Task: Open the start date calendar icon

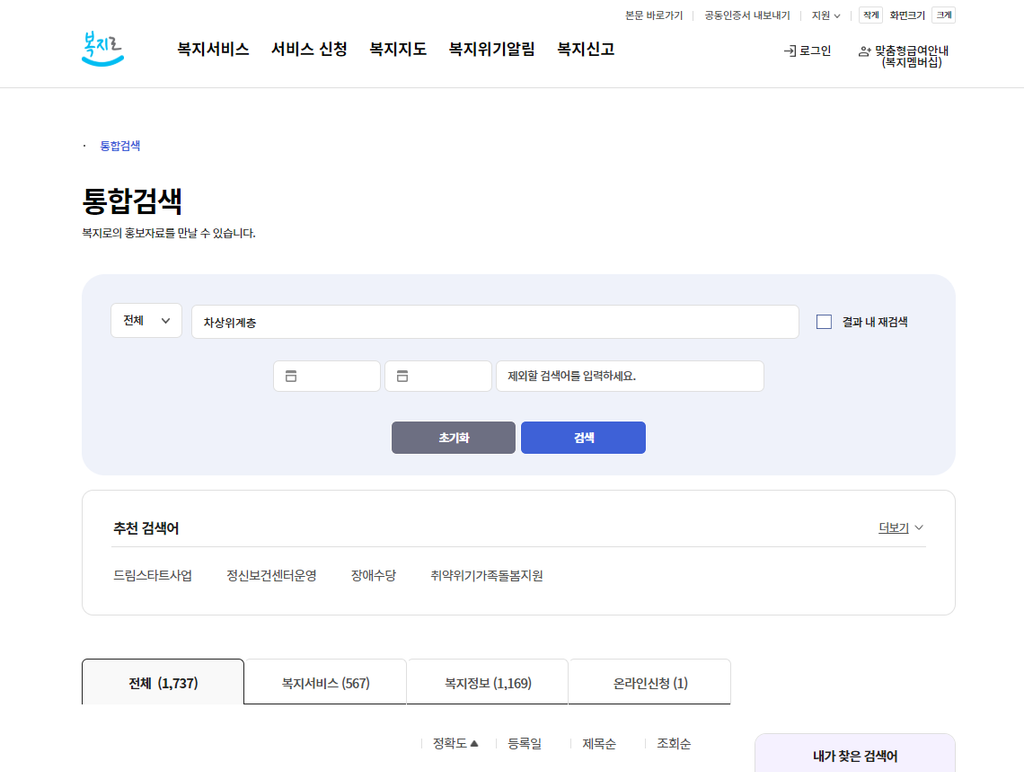Action: click(x=291, y=376)
